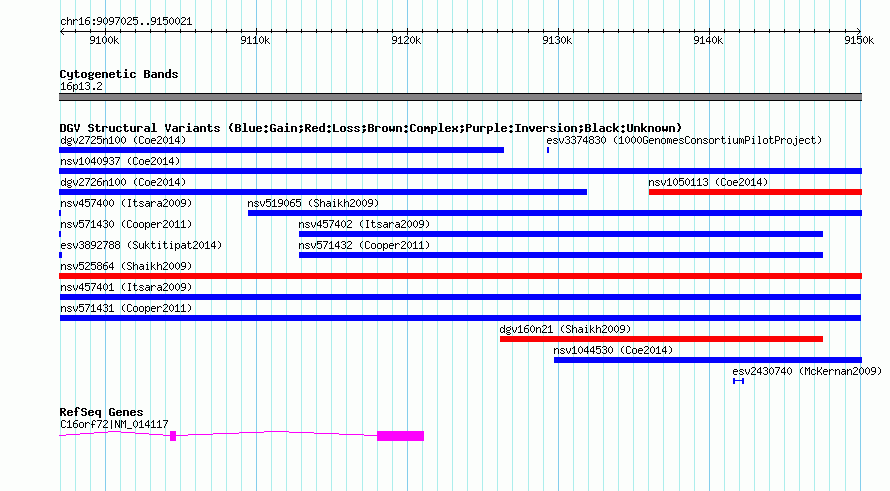Click the small esv2430740 (McKernan2009) variant marker

pos(738,381)
